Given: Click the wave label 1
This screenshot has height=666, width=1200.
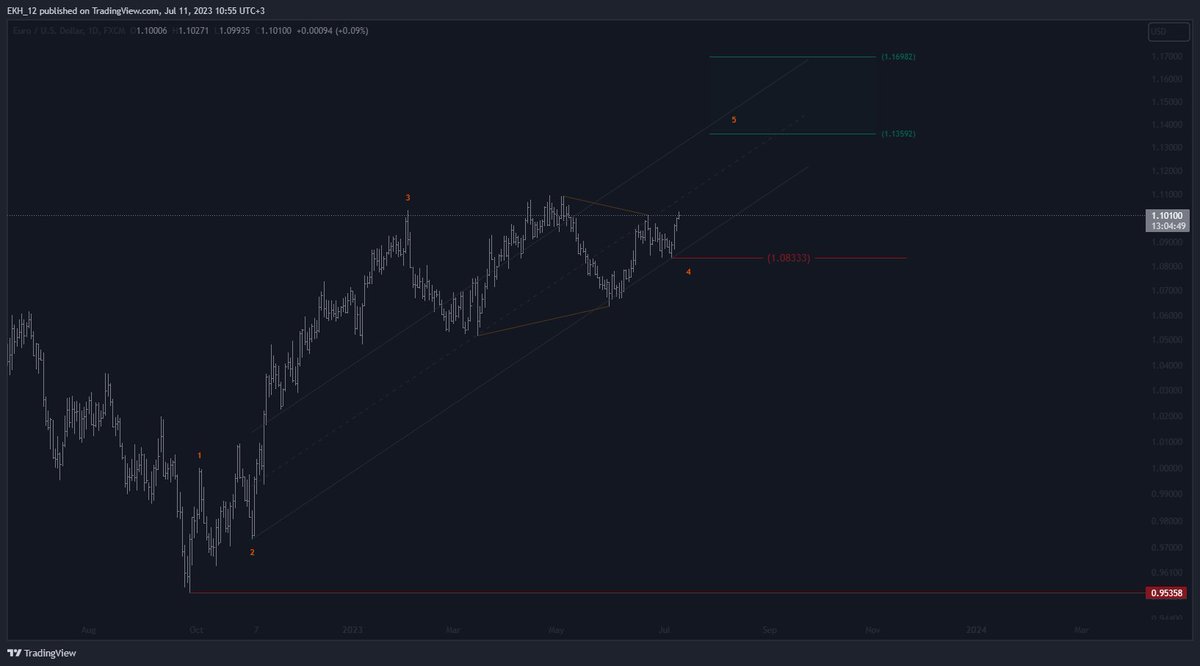Looking at the screenshot, I should coord(200,455).
